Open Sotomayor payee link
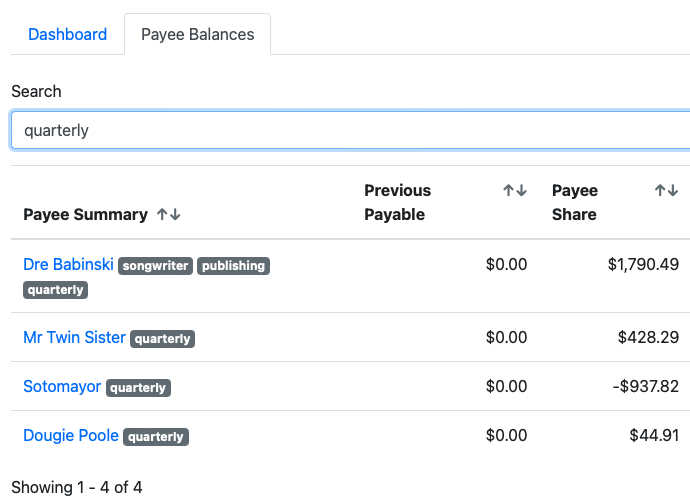This screenshot has height=503, width=690. pyautogui.click(x=62, y=387)
